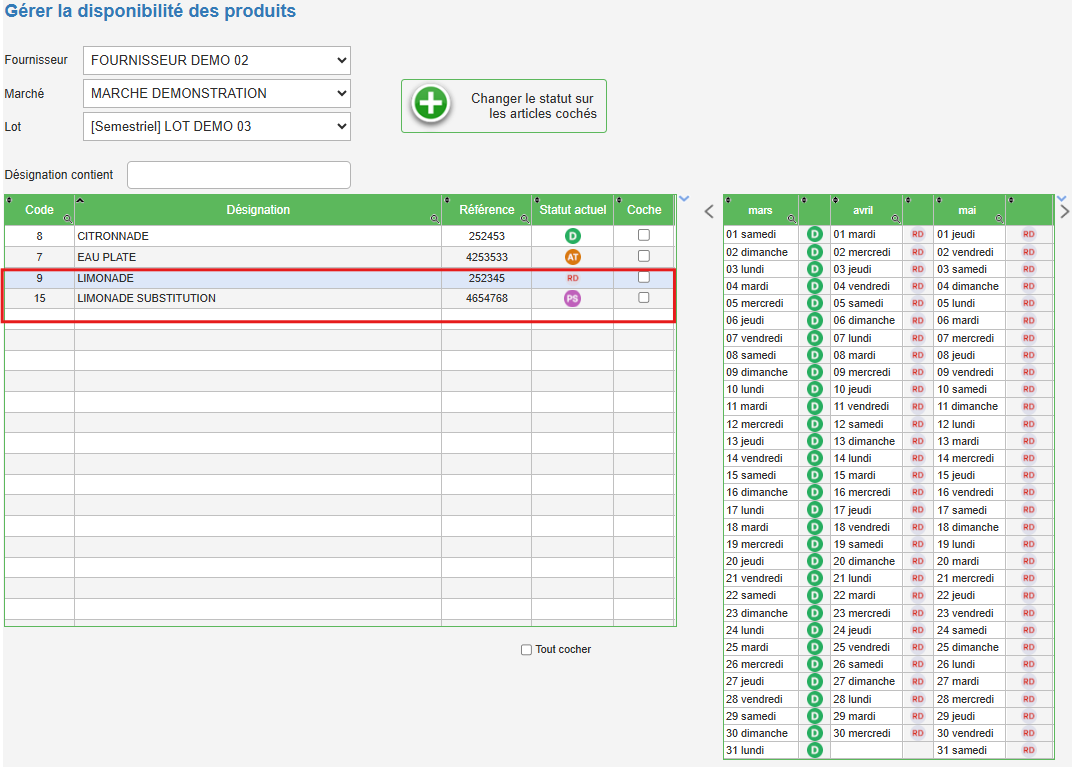Click Changer le statut sur les articles cochés
Screen dimensions: 1072x767
[x=504, y=106]
